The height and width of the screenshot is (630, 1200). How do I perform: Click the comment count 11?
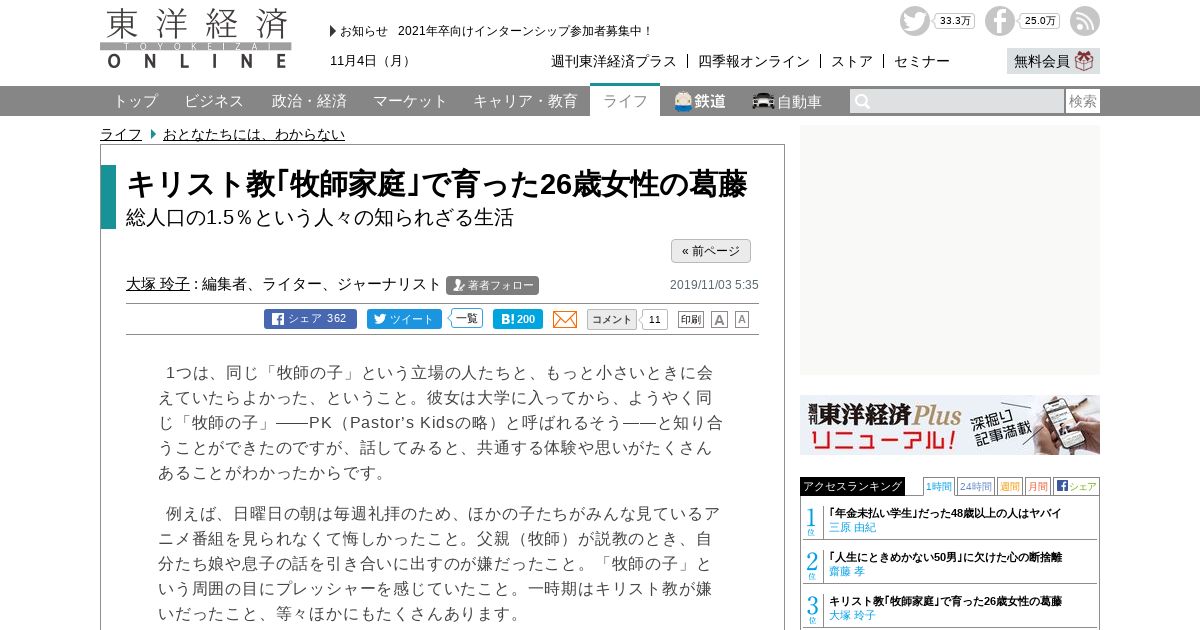(654, 319)
